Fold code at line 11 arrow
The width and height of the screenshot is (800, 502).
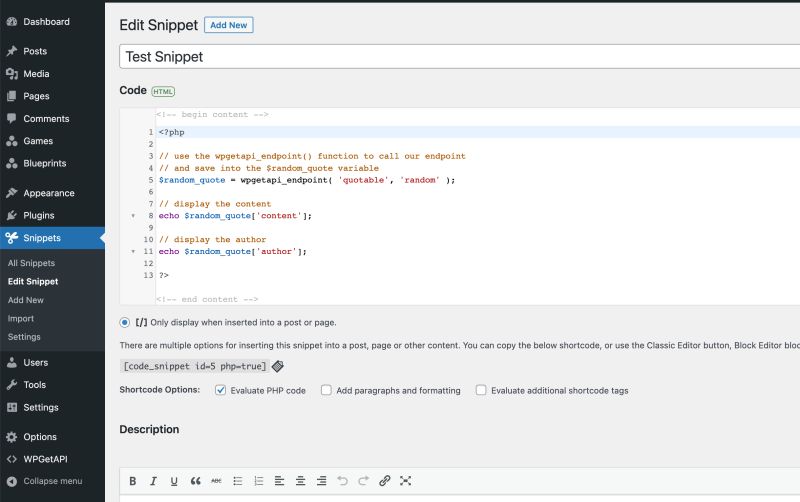coord(133,252)
